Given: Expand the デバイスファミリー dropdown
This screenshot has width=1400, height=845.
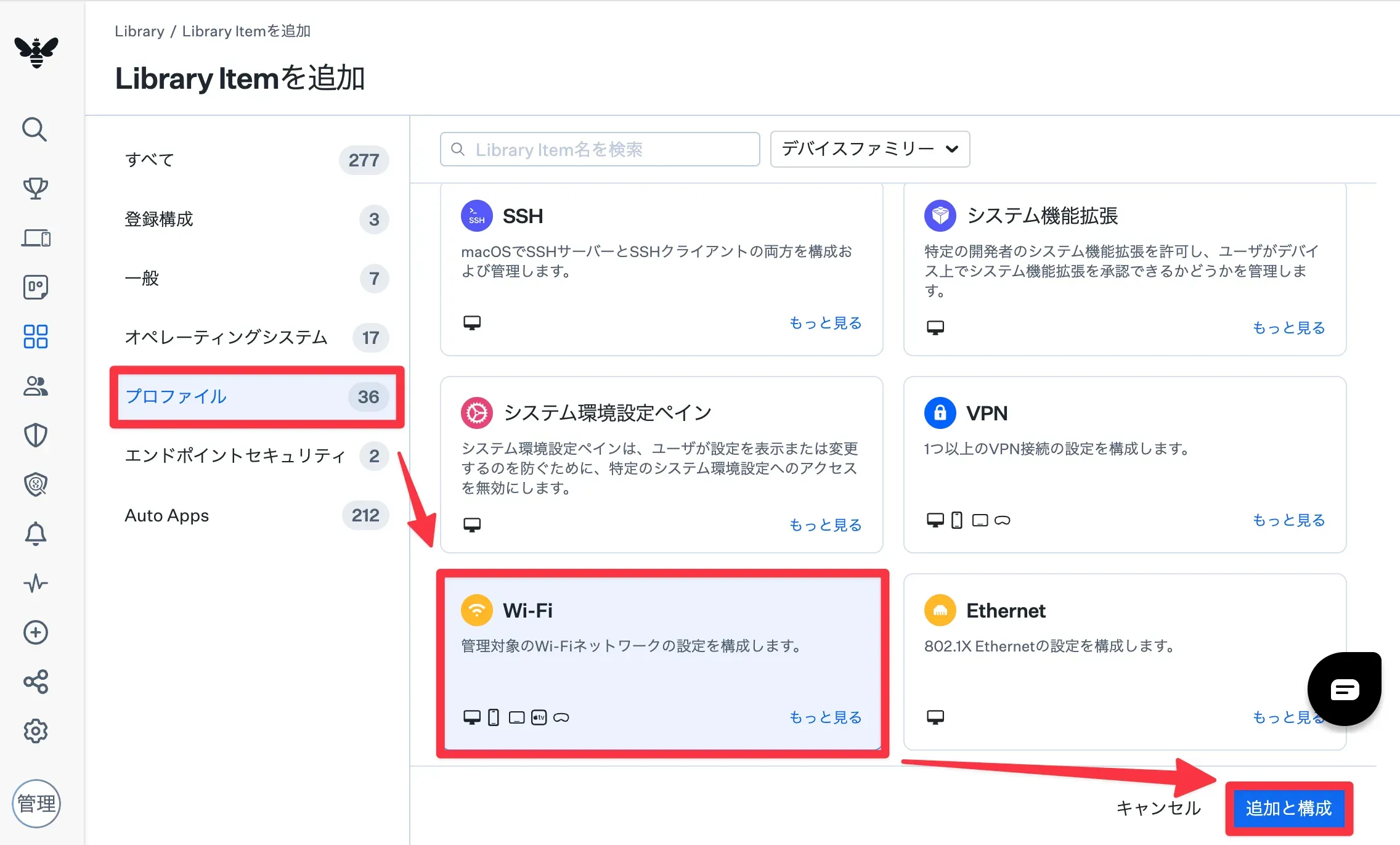Looking at the screenshot, I should click(869, 149).
